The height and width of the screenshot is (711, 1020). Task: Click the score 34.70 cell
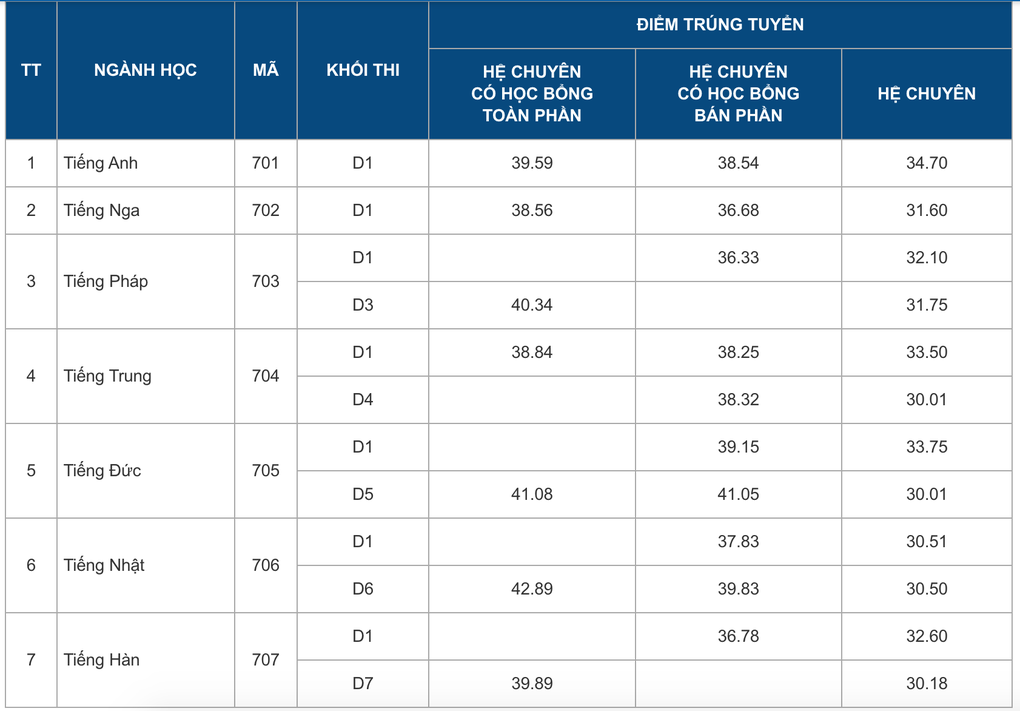(927, 163)
